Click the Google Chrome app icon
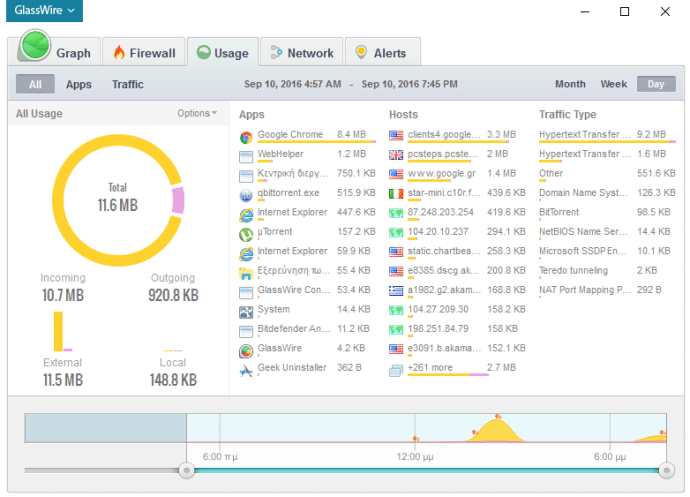Screen dimensions: 690x497 [246, 137]
